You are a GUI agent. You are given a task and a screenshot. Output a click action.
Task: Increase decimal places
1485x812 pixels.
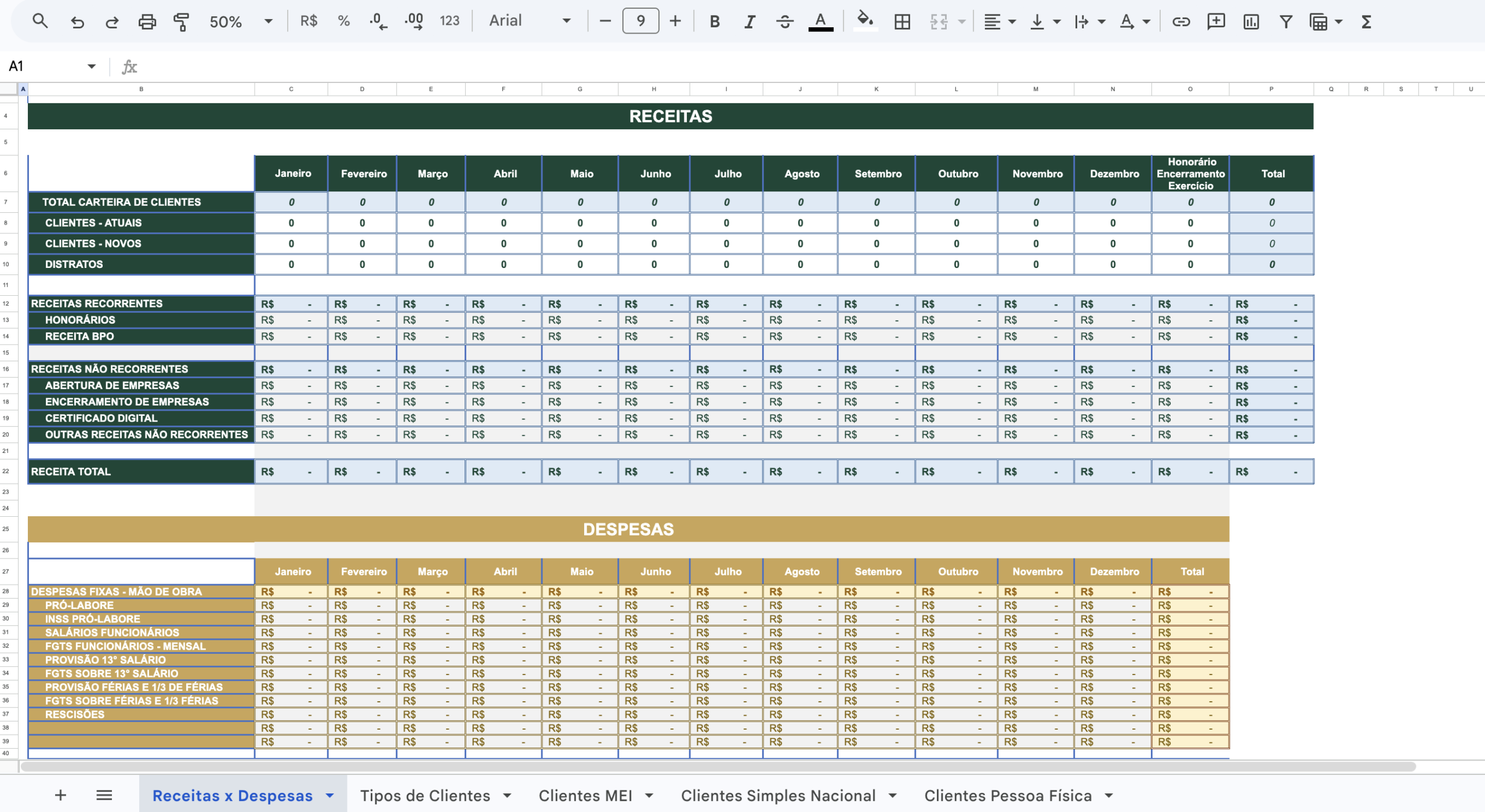[414, 21]
